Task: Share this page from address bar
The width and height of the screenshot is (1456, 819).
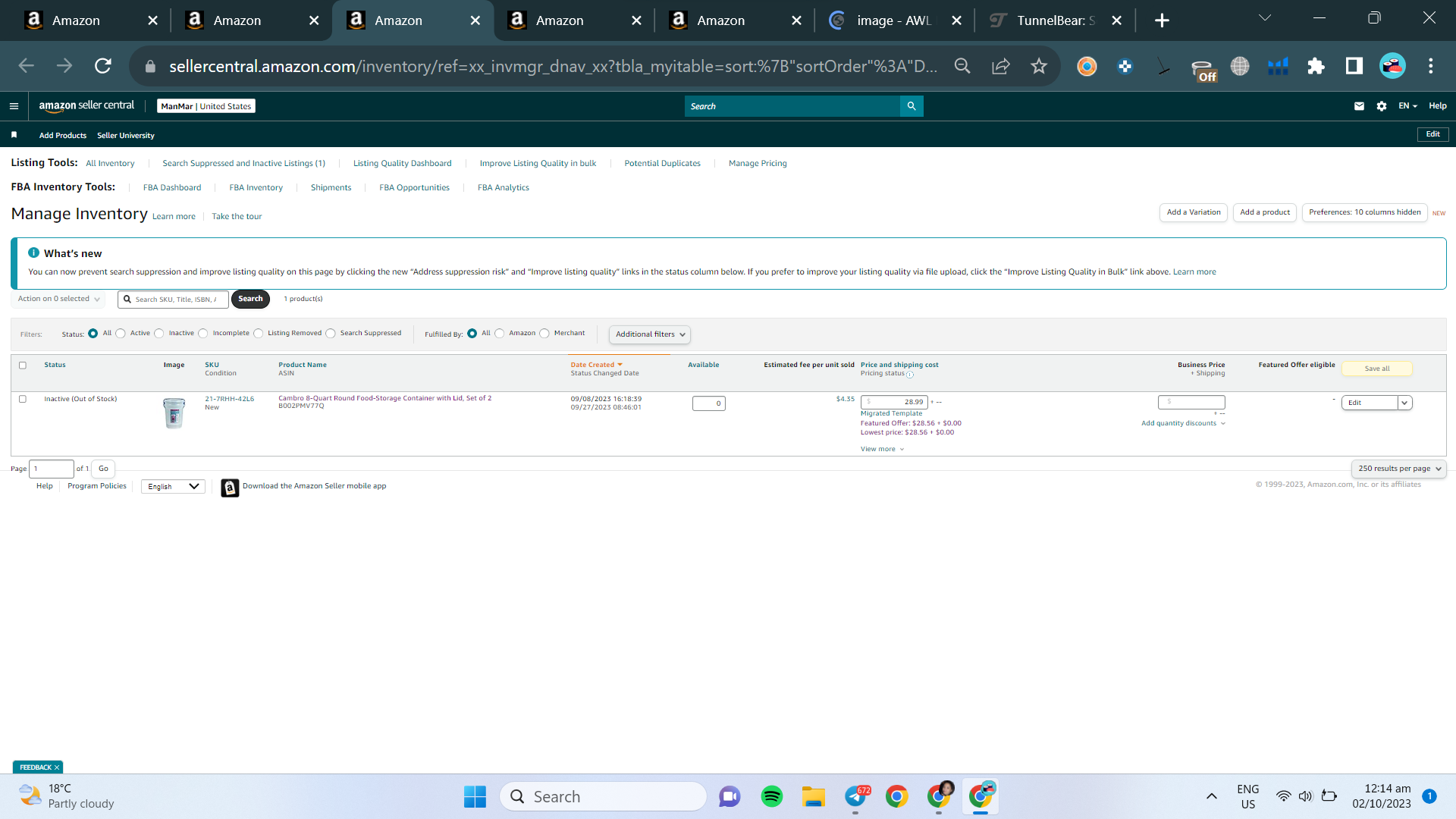Action: 1001,66
